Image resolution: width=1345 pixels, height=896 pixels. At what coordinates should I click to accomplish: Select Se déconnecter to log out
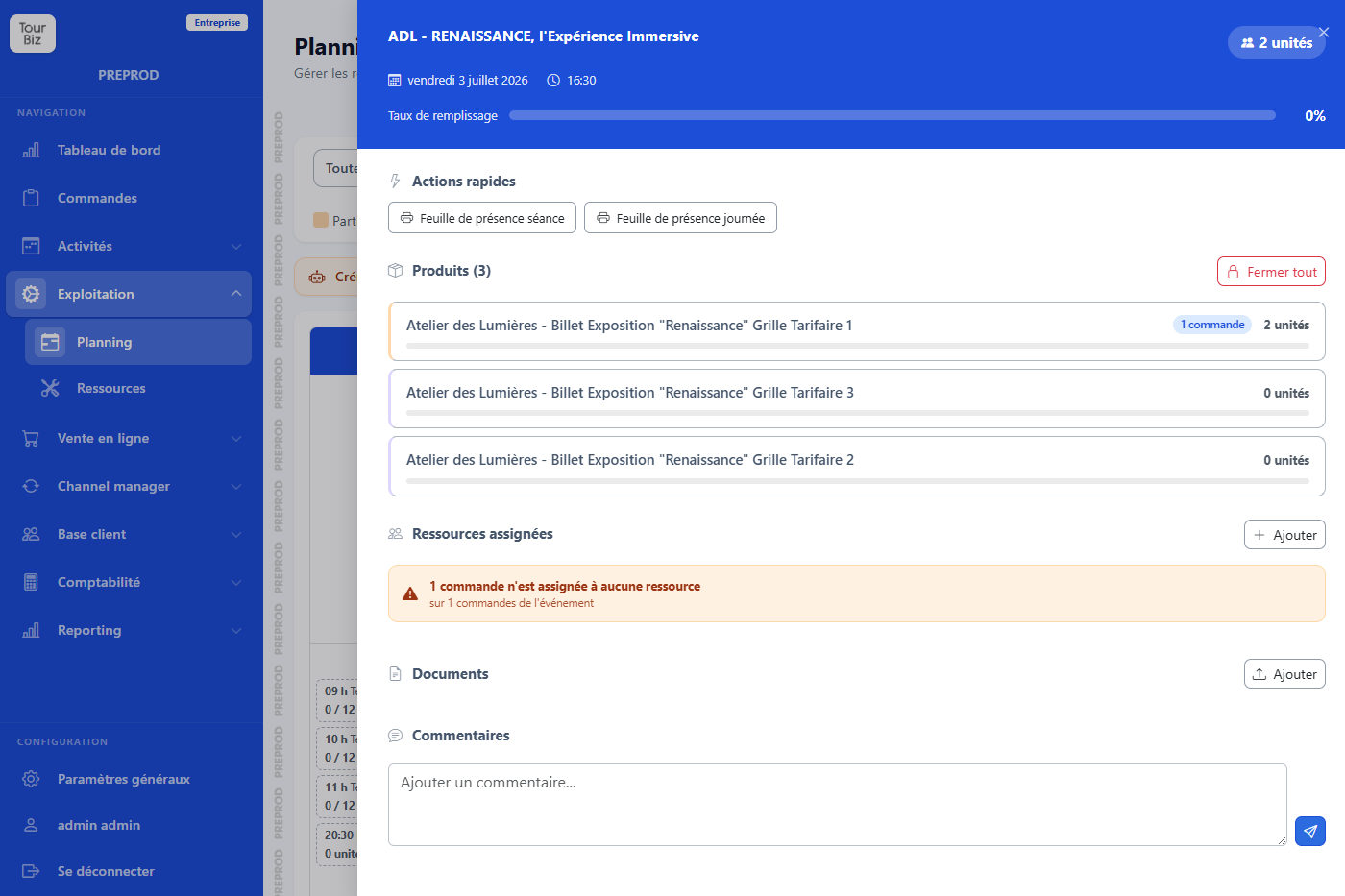129,871
